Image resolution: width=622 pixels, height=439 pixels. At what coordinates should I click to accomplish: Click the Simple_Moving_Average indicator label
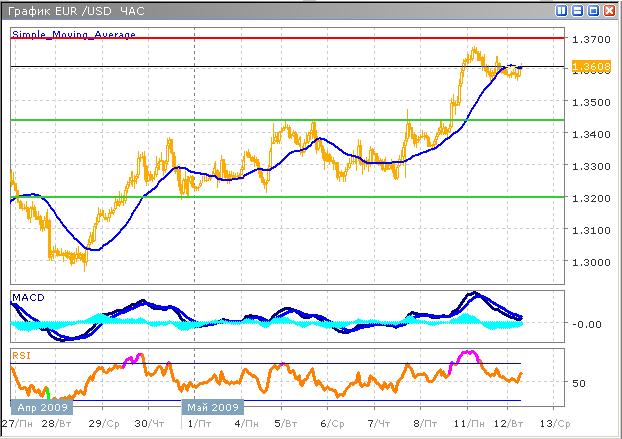[73, 34]
